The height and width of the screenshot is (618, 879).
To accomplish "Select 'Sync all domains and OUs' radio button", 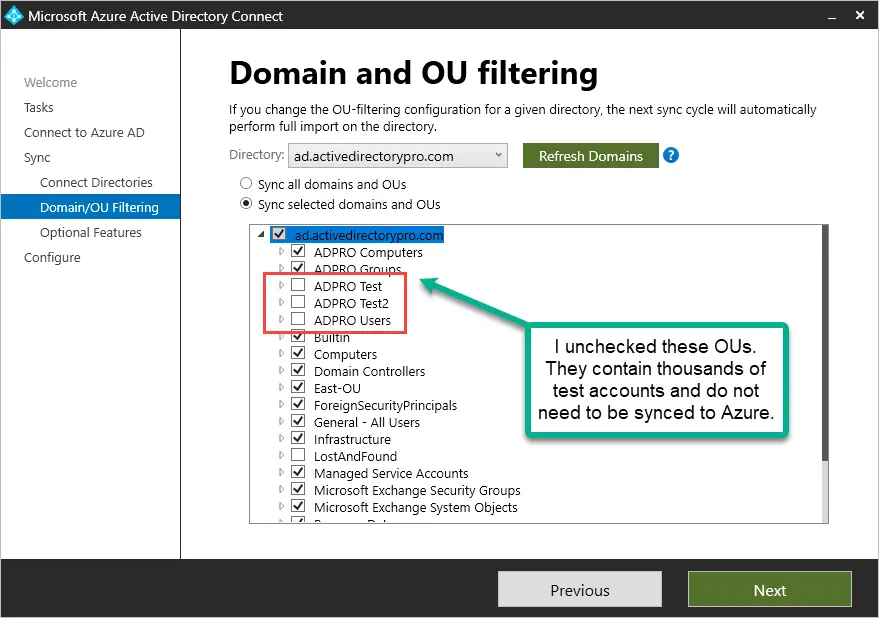I will [x=246, y=183].
